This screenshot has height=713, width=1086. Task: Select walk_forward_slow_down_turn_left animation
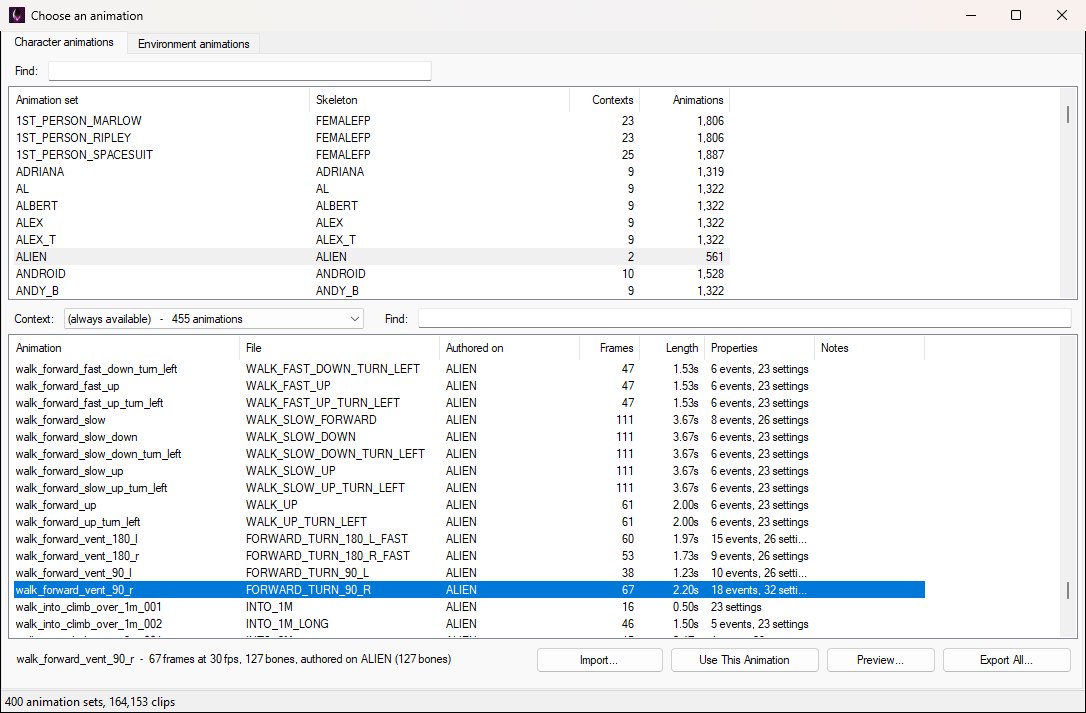point(469,454)
